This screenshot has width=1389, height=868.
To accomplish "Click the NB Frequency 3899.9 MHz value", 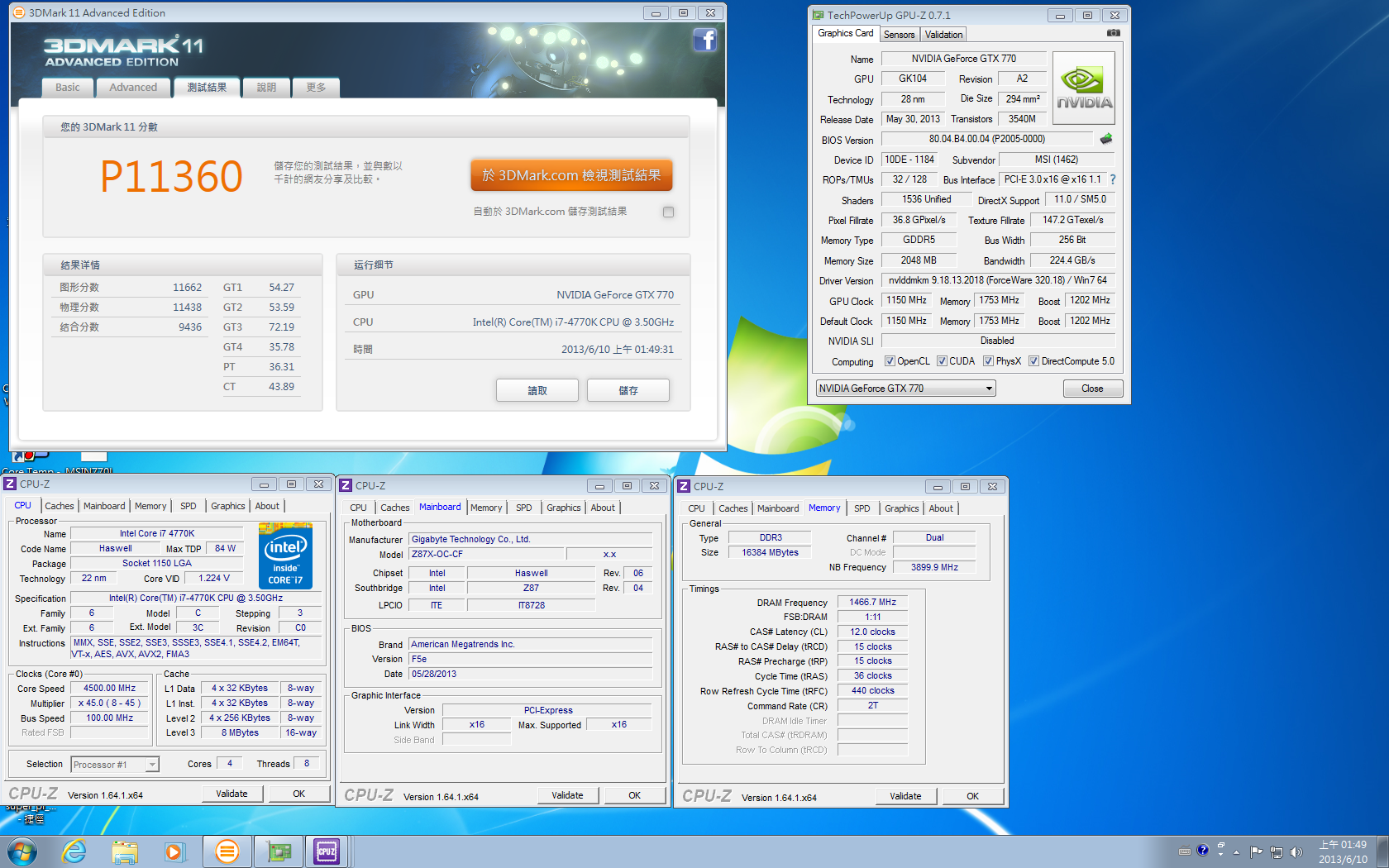I will (934, 567).
